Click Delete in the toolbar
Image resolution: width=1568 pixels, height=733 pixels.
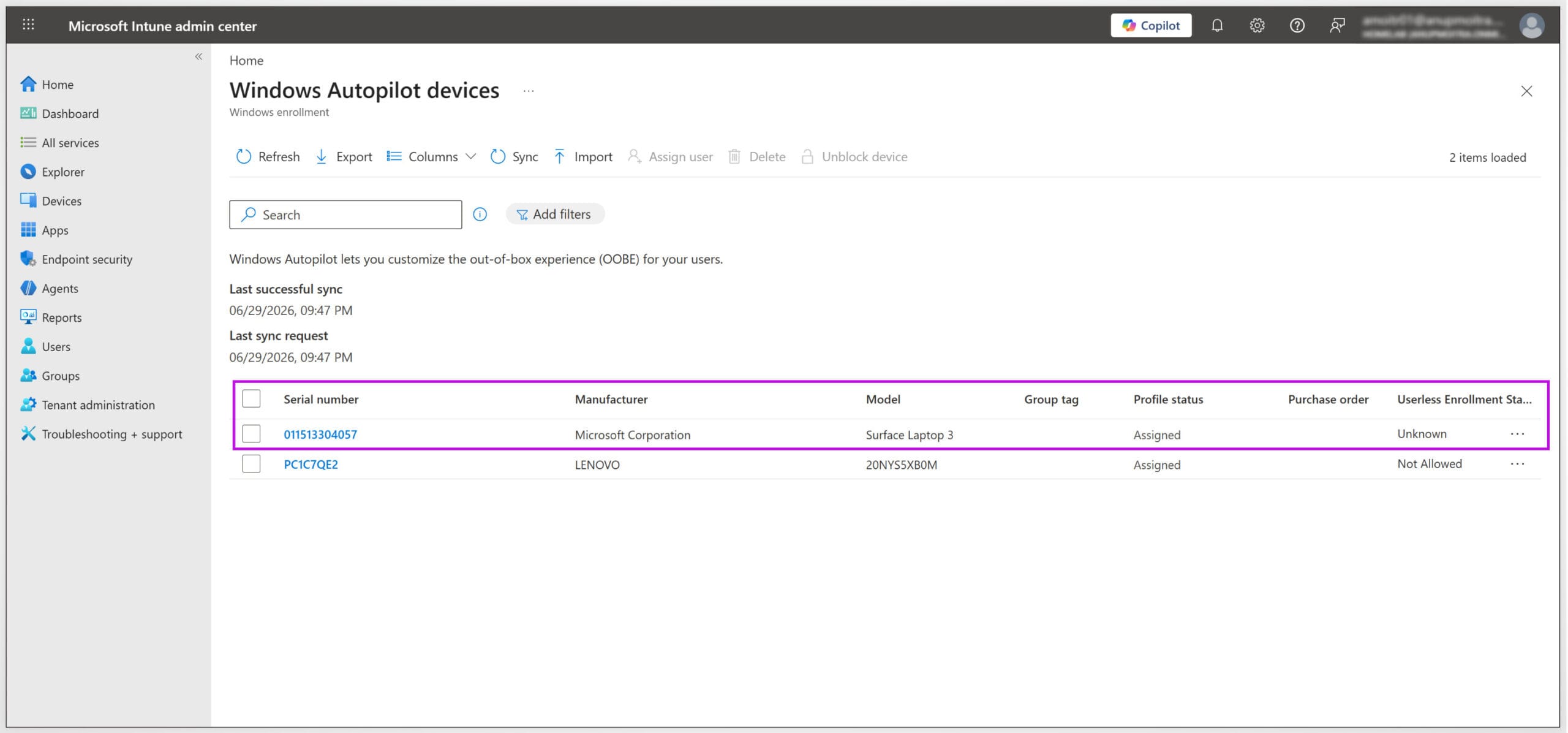(756, 157)
